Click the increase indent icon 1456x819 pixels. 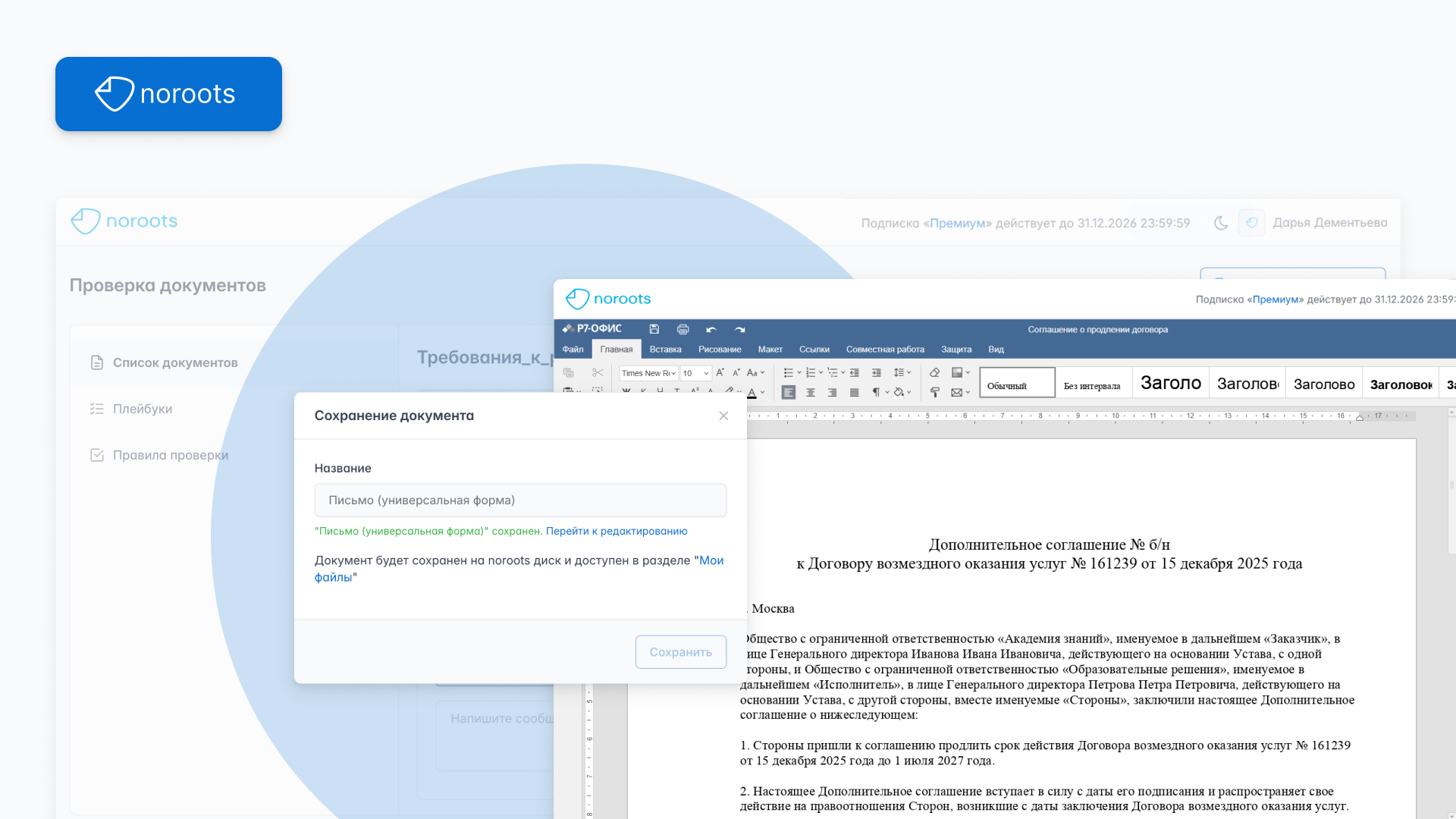click(876, 372)
